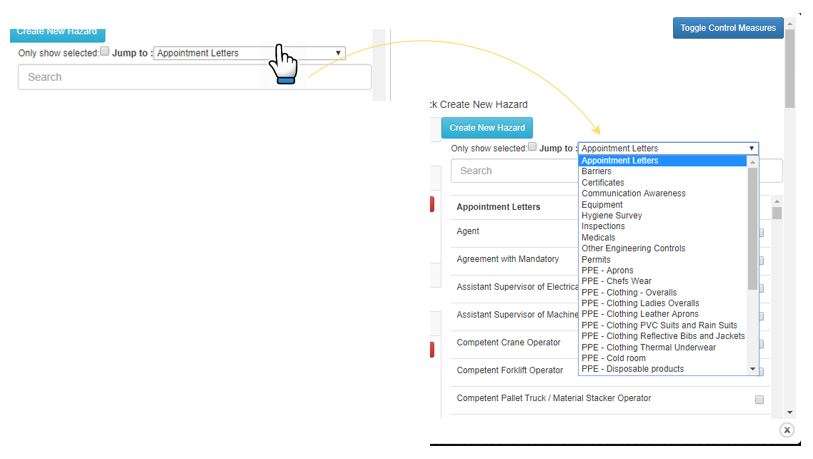
Task: Click Competent Forklift Operator row
Action: click(510, 370)
